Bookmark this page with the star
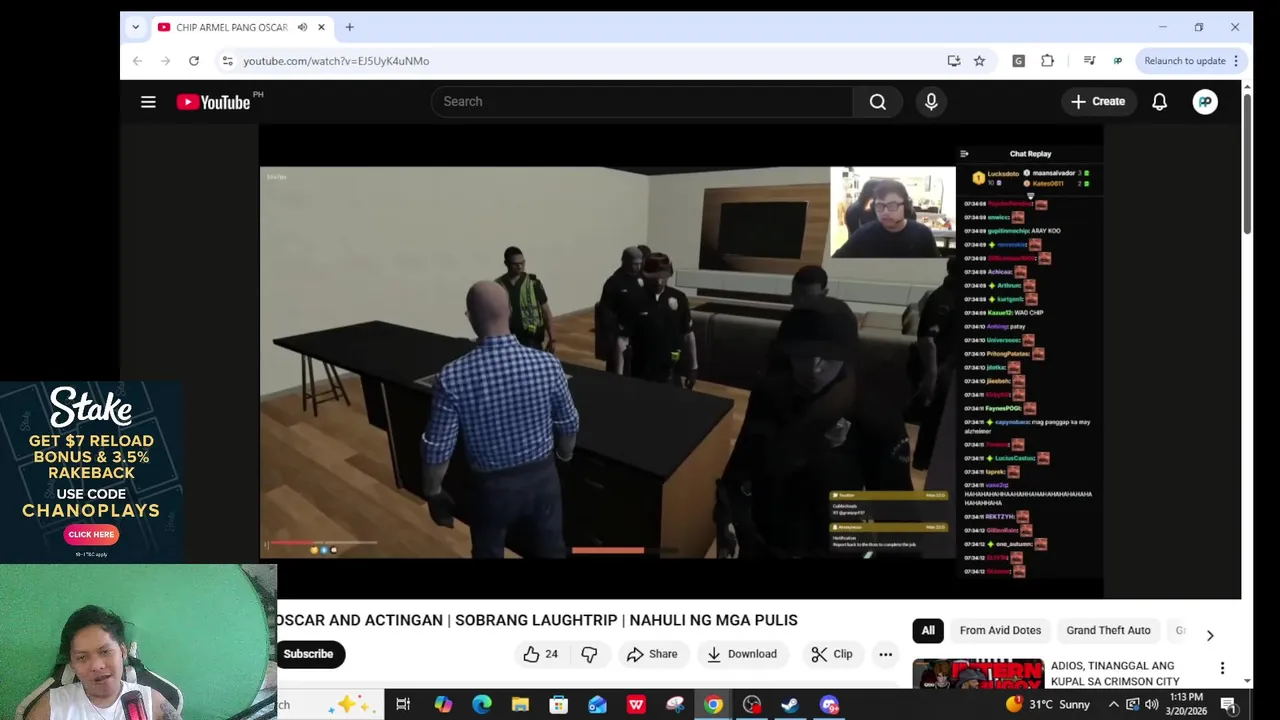Image resolution: width=1280 pixels, height=720 pixels. [x=979, y=61]
